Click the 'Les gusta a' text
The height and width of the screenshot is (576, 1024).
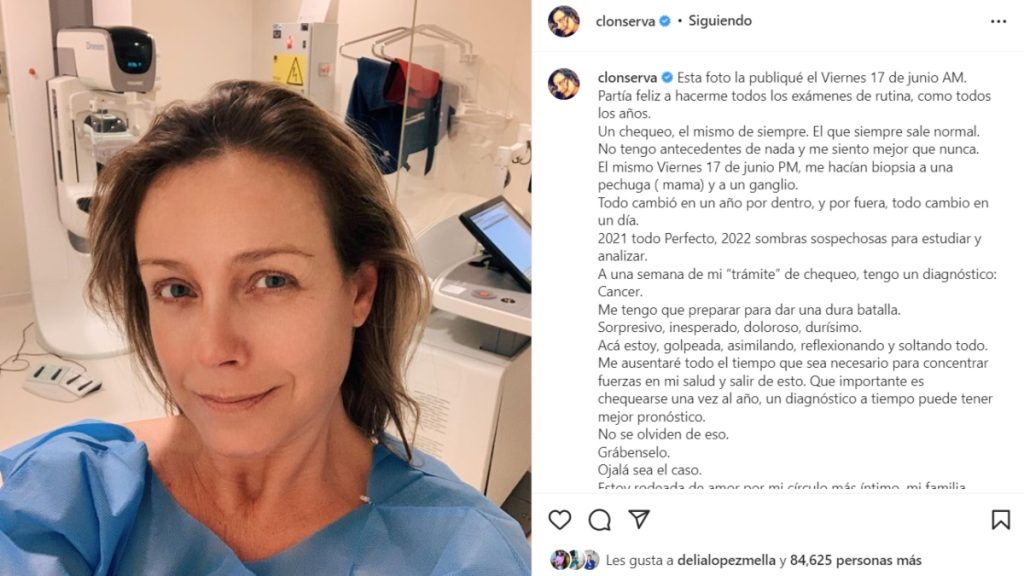tap(639, 560)
